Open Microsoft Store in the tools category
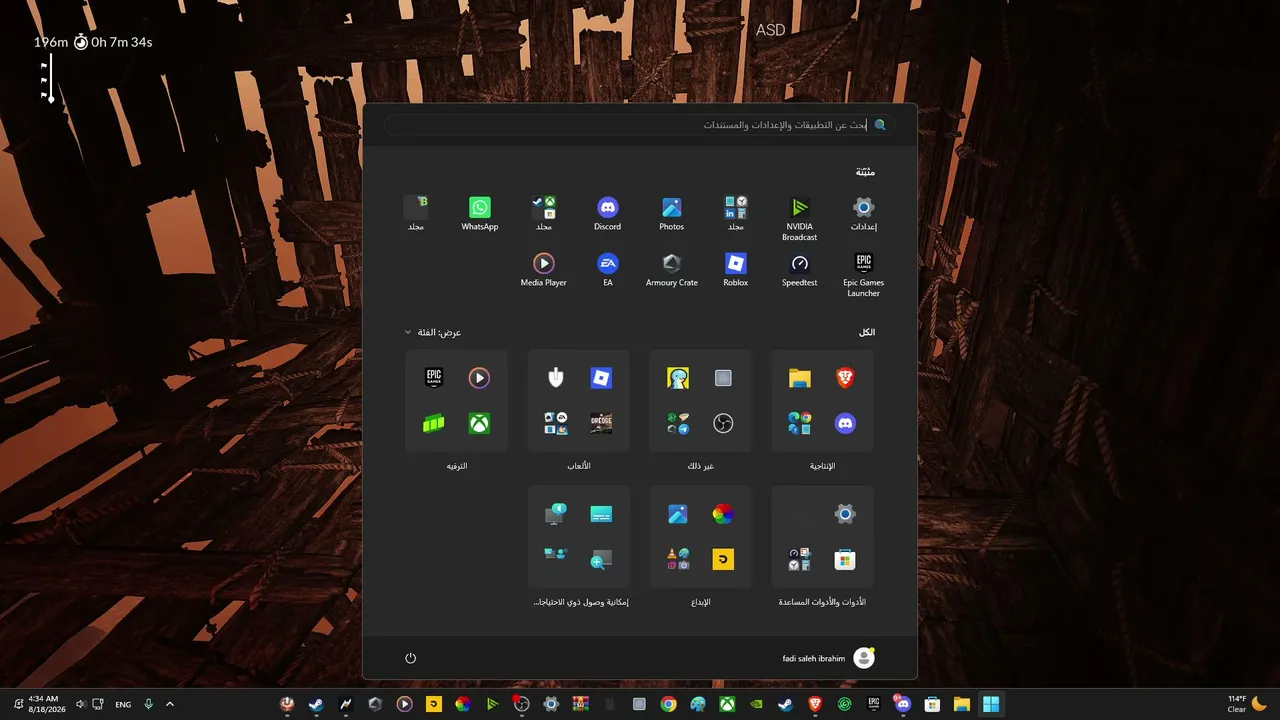1280x720 pixels. (845, 560)
